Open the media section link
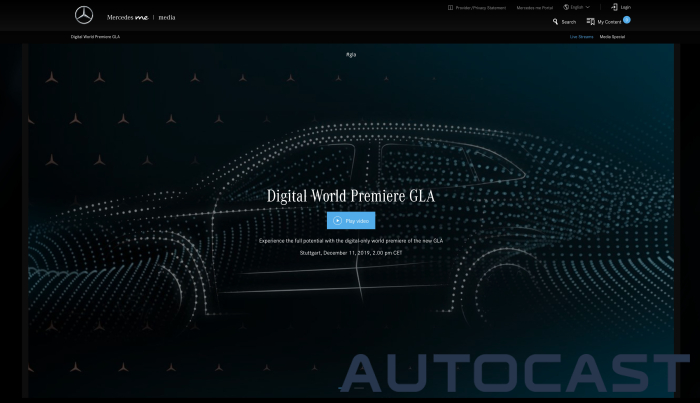700x403 pixels. point(167,17)
